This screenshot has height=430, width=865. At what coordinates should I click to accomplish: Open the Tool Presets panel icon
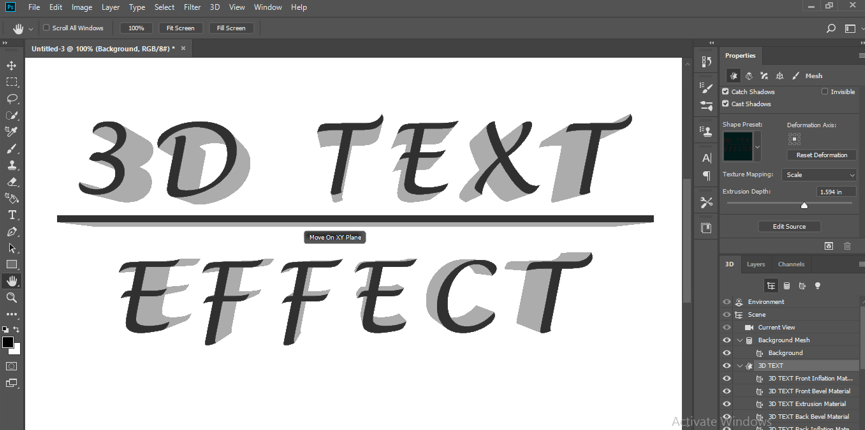(706, 202)
